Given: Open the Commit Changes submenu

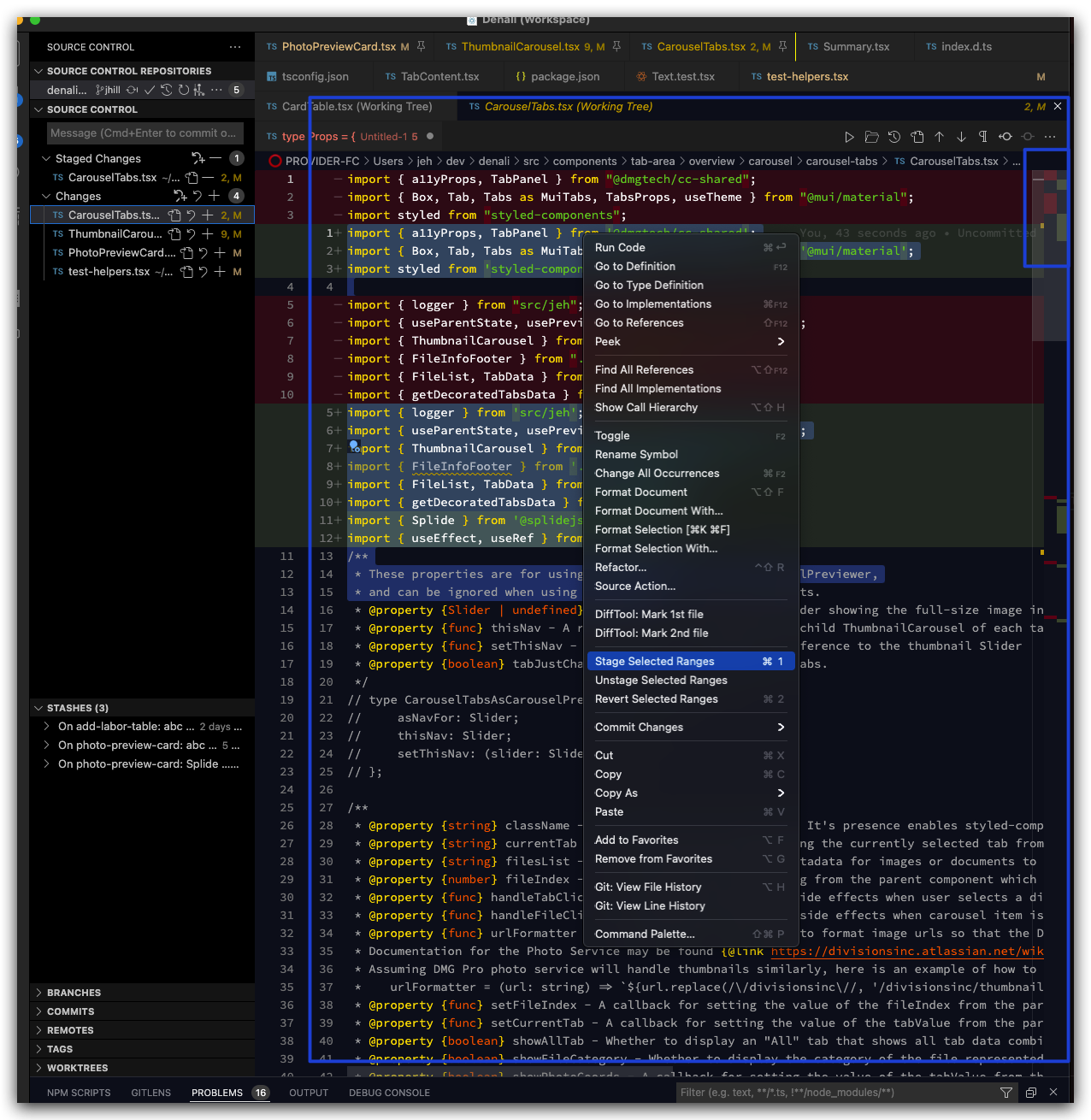Looking at the screenshot, I should coord(640,727).
